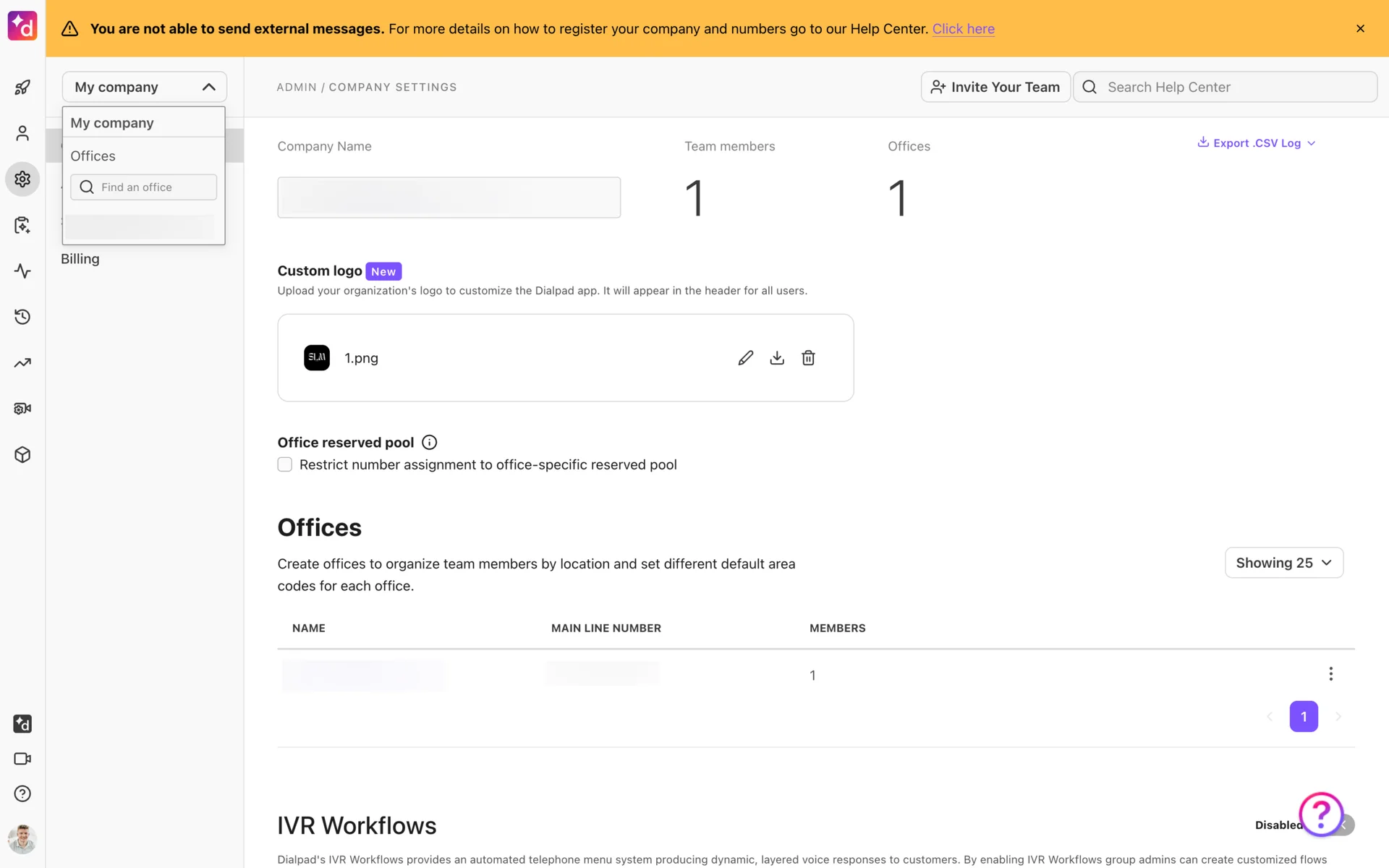Dismiss the warning banner with the X
The width and height of the screenshot is (1389, 868).
click(x=1360, y=29)
